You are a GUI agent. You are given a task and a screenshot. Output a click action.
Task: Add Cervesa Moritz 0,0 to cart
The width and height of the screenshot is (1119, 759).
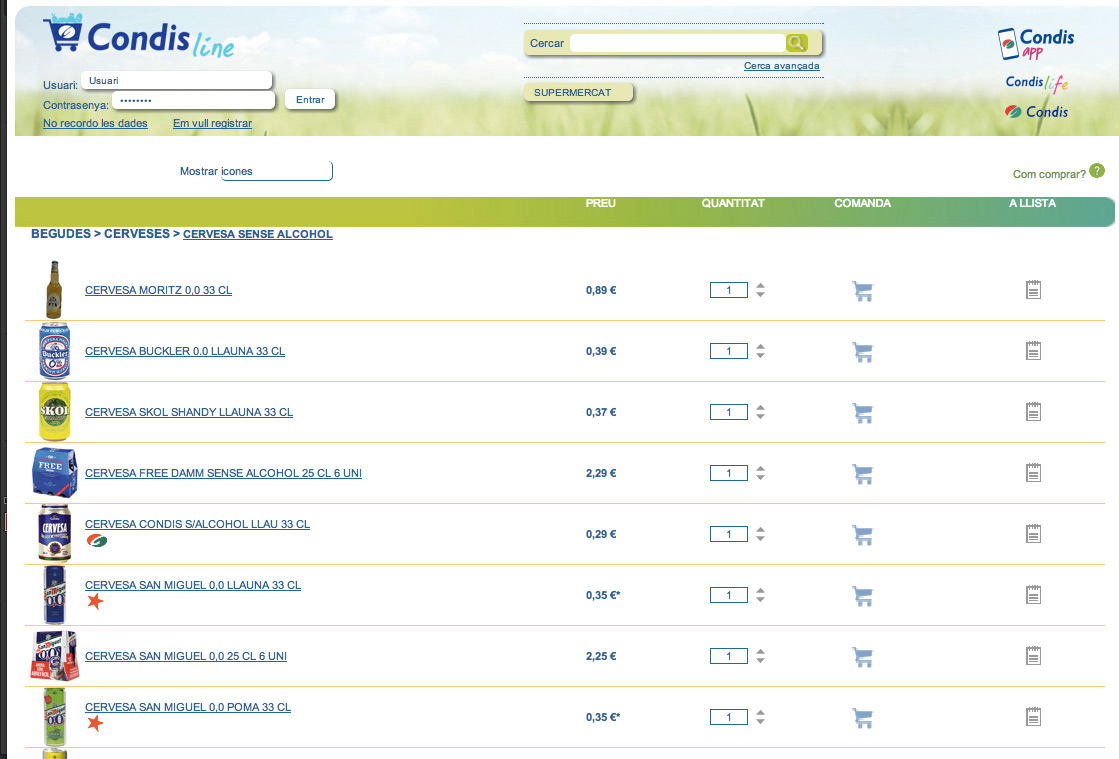coord(862,291)
